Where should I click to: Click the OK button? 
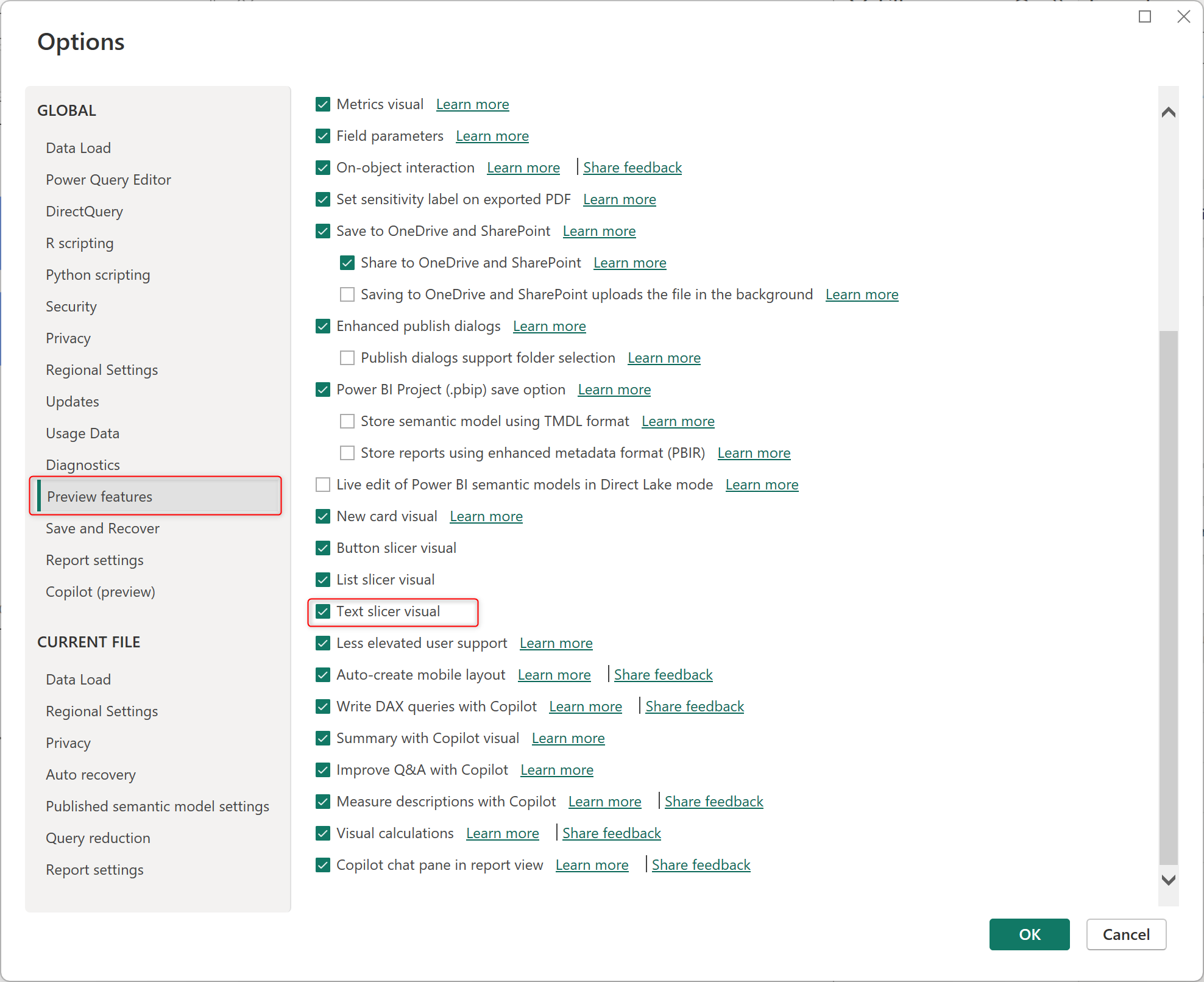point(1029,934)
